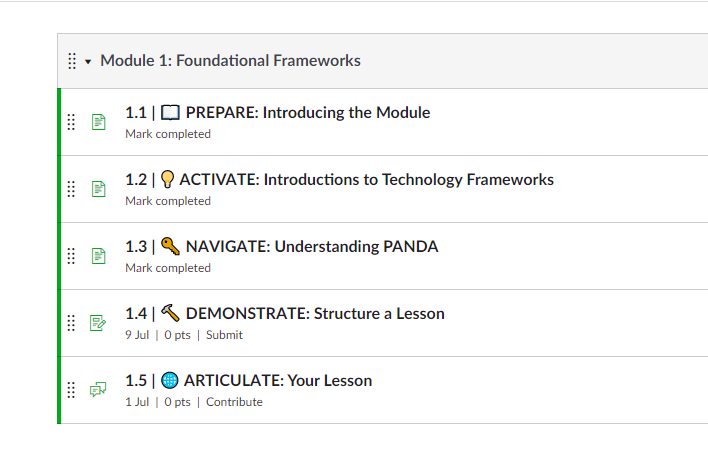Click Mark completed under item 1.3
Image resolution: width=708 pixels, height=459 pixels.
coord(168,268)
